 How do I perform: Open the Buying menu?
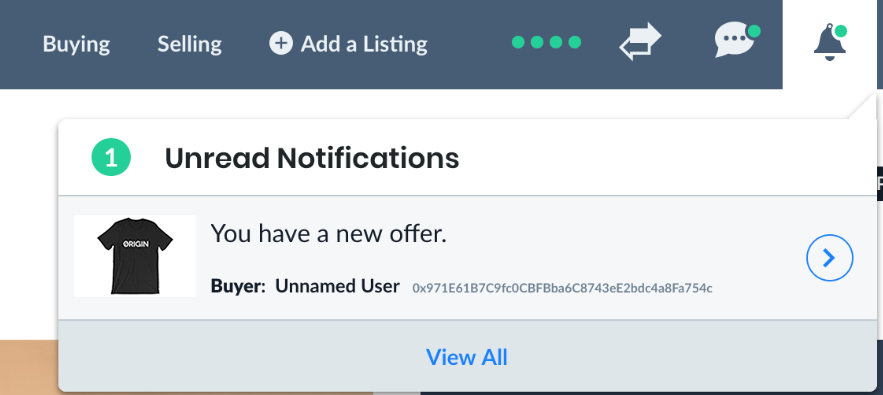76,44
